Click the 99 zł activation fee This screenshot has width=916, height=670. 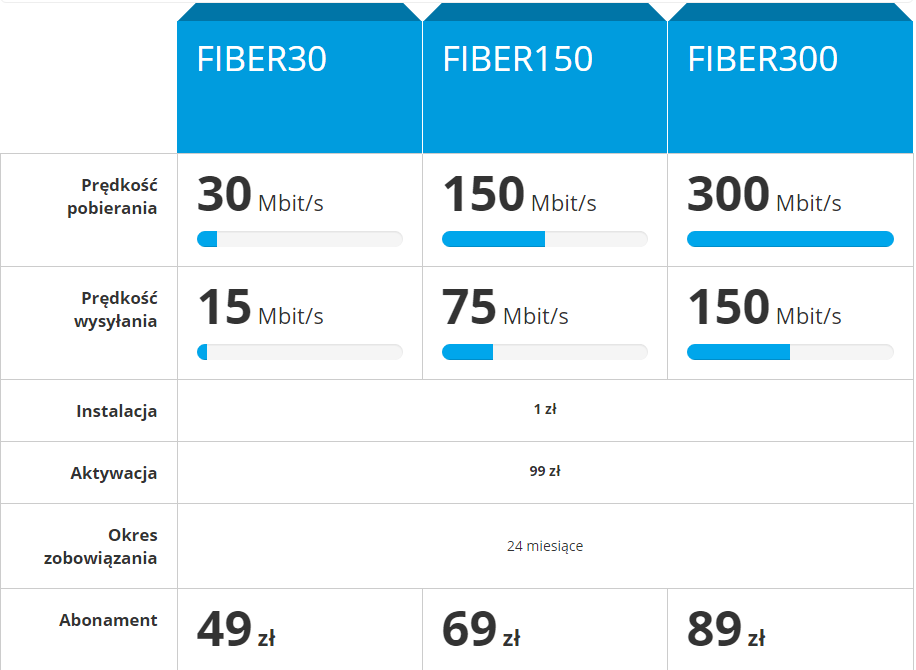(545, 471)
